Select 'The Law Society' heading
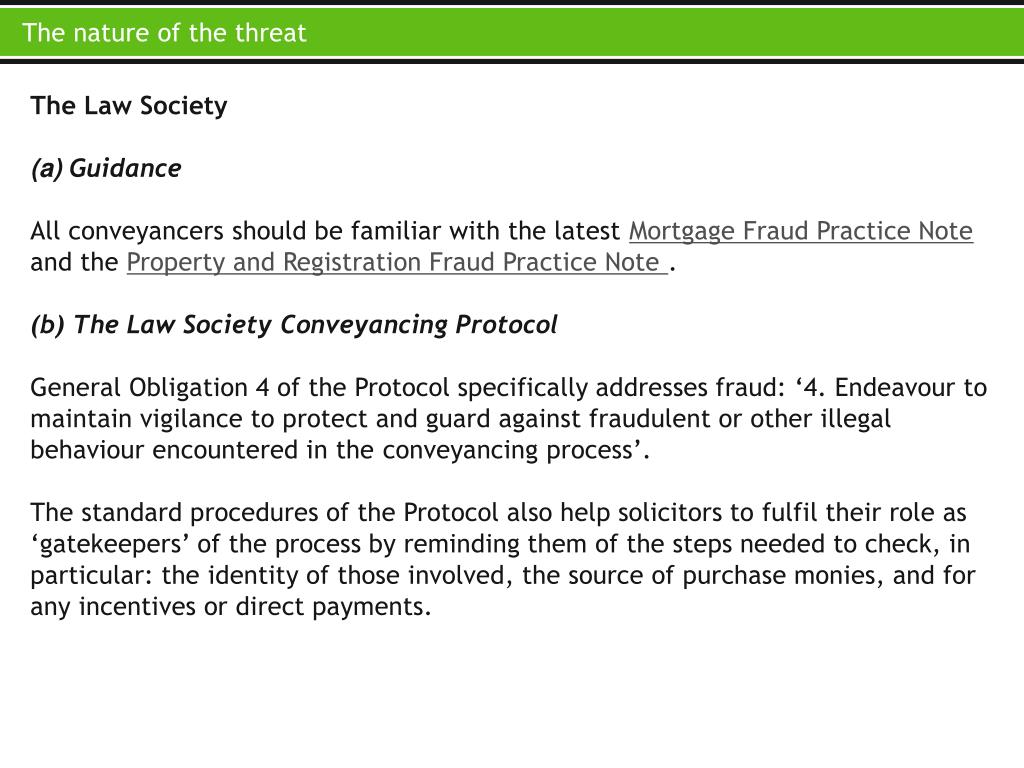 point(129,106)
